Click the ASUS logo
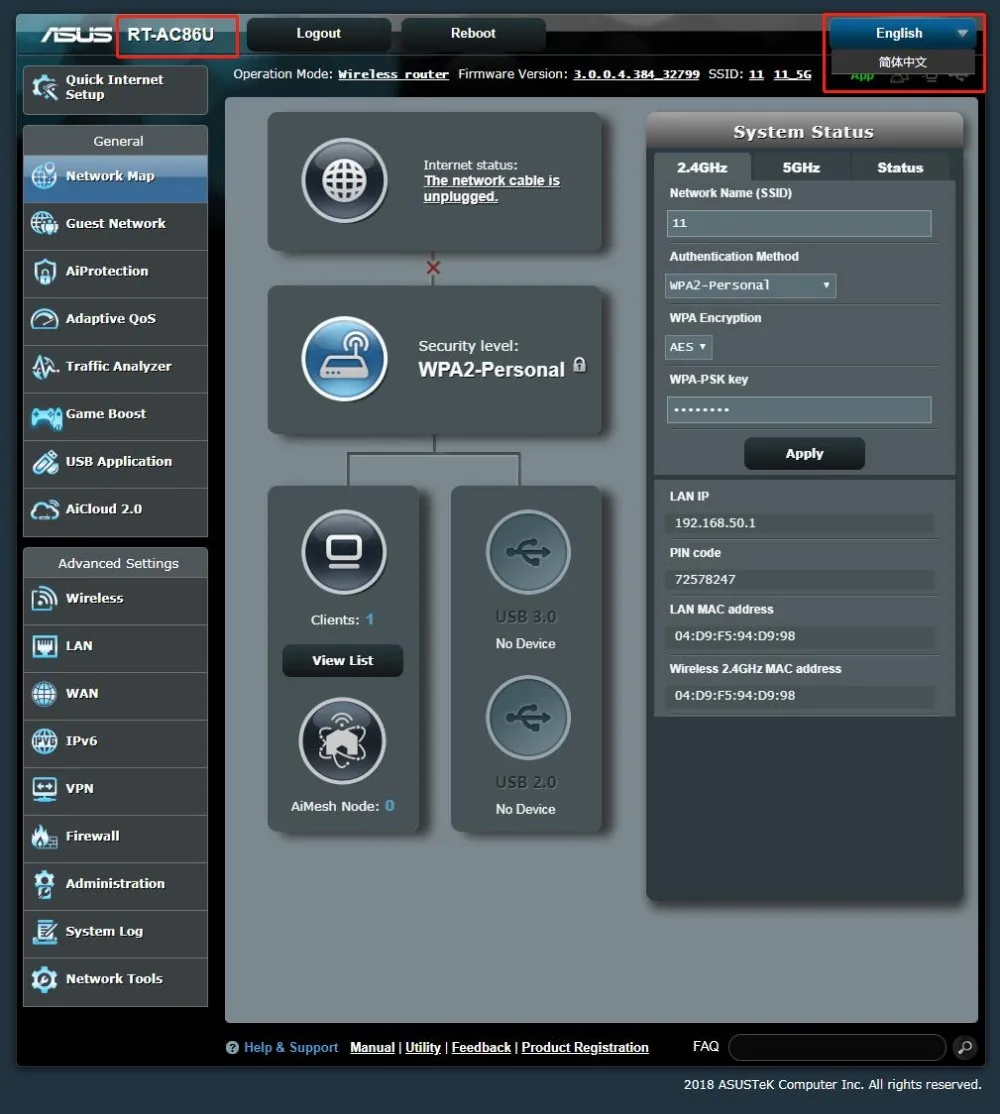 click(76, 34)
